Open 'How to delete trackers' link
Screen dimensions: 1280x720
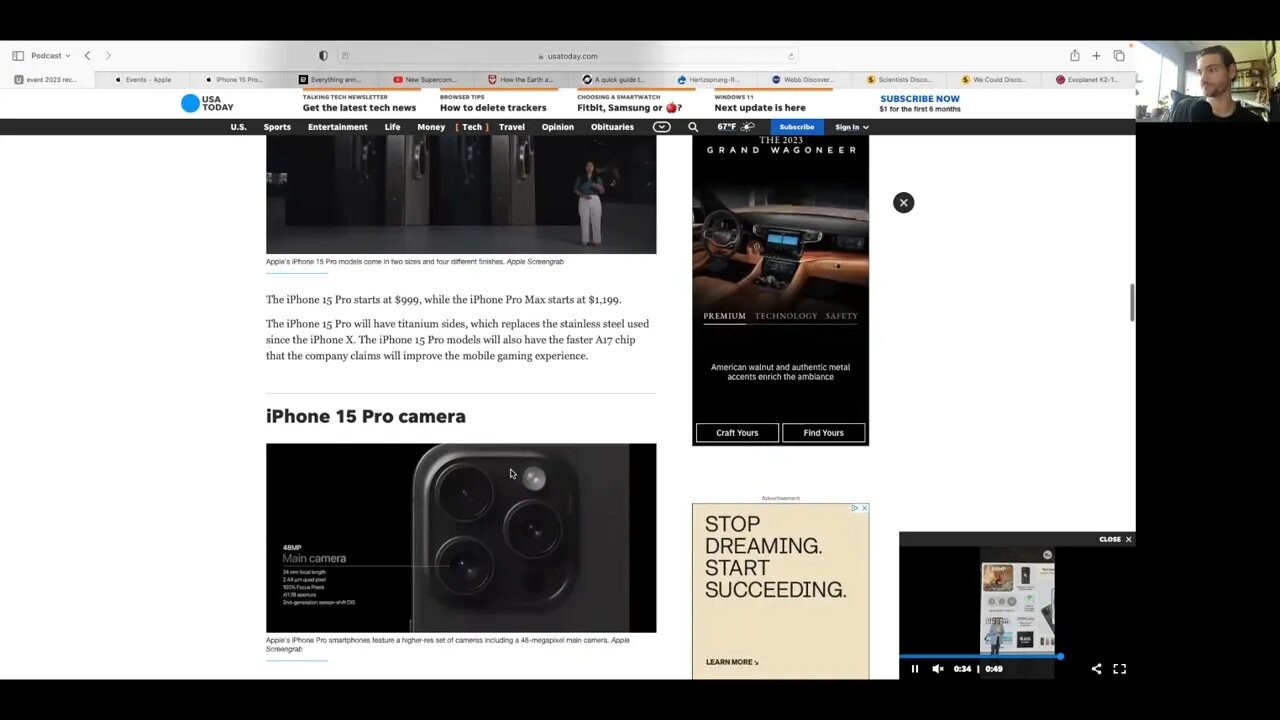[x=493, y=108]
